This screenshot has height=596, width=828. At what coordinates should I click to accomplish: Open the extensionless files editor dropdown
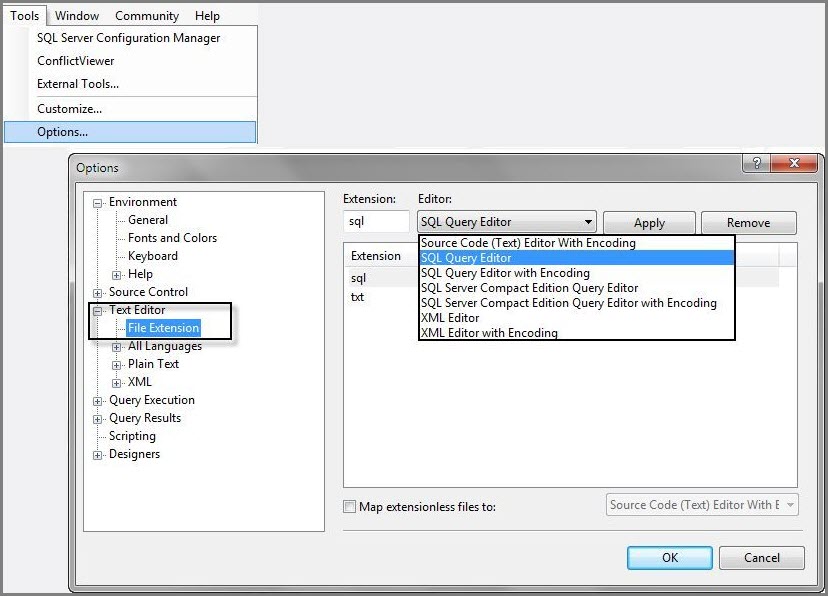tap(702, 505)
